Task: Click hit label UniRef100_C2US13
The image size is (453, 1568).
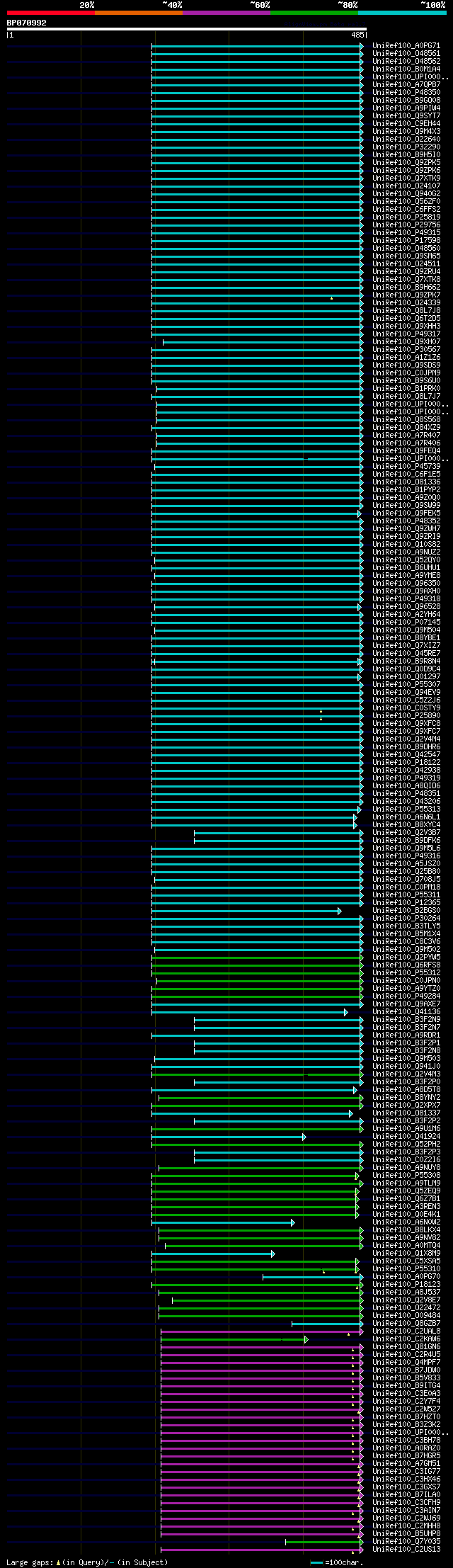Action: pos(406,1549)
